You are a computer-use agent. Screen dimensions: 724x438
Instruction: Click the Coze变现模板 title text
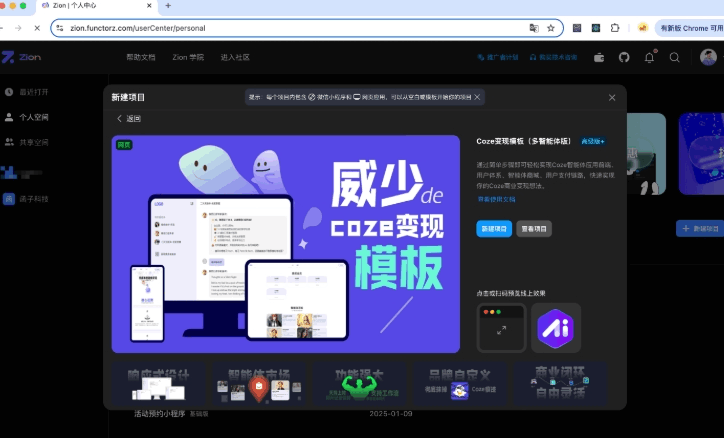[x=524, y=141]
